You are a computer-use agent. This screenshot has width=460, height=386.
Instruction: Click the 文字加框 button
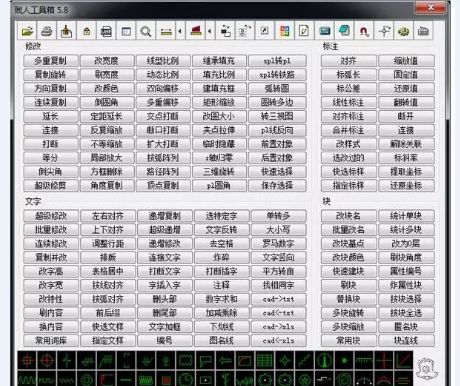click(x=165, y=327)
